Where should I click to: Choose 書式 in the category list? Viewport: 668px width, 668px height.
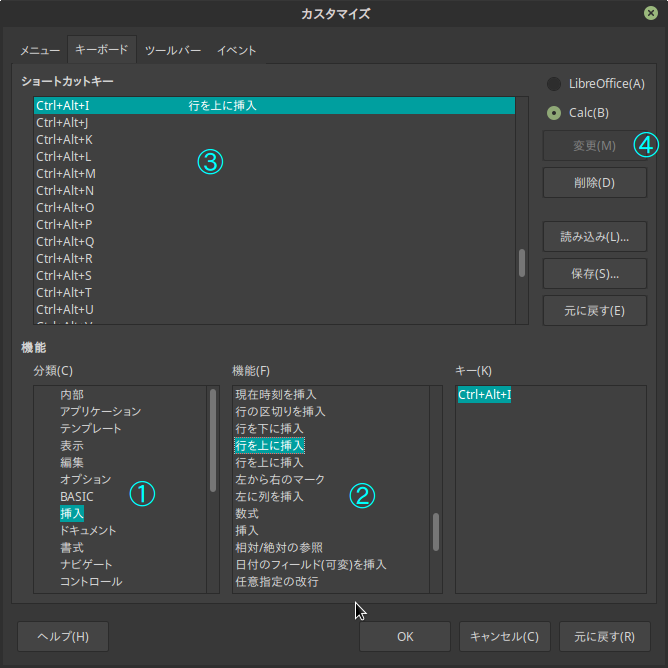point(72,547)
